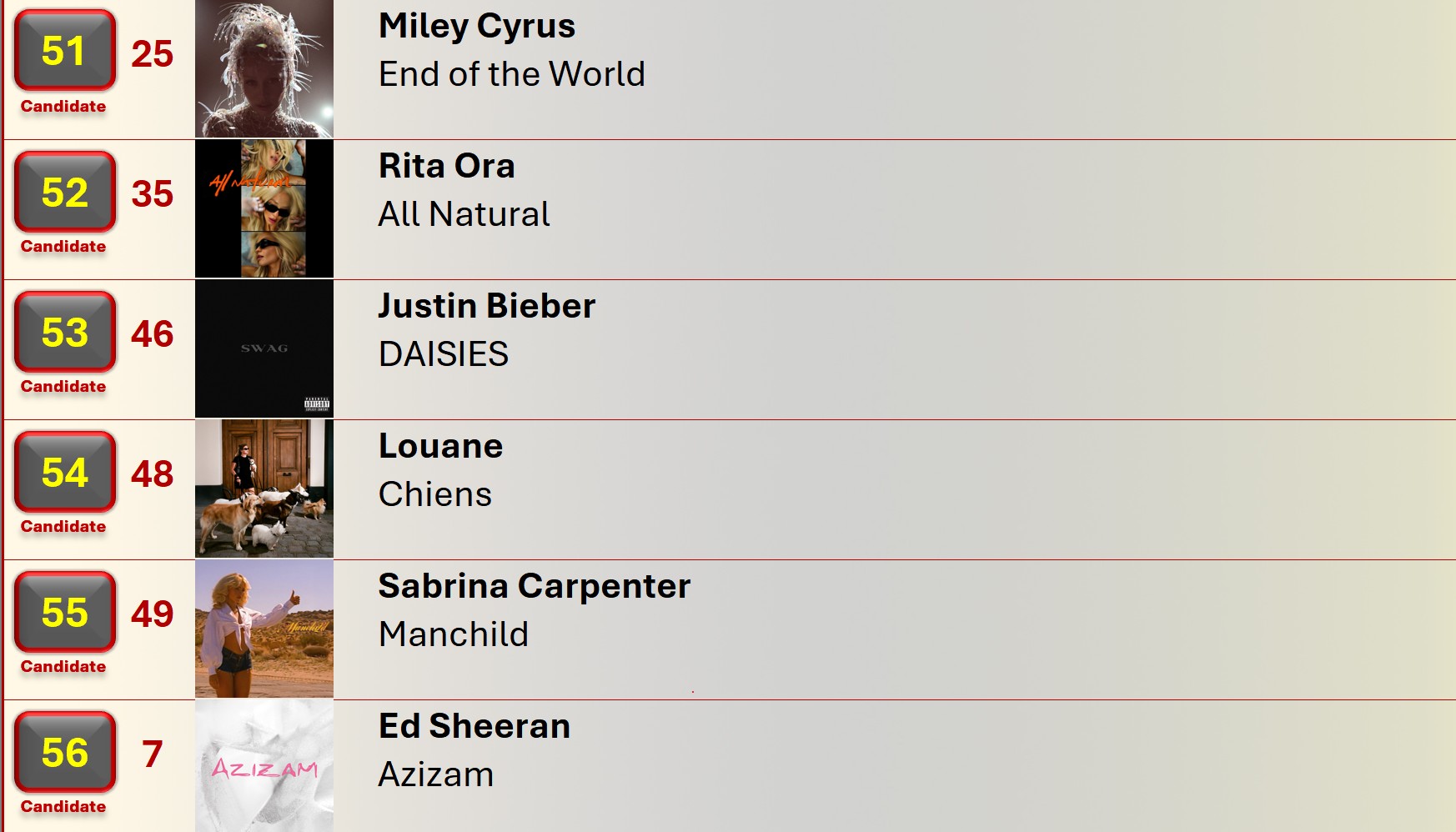Screen dimensions: 1456x832
Task: Open the Ed Sheeran Azizam cover
Action: click(x=264, y=765)
